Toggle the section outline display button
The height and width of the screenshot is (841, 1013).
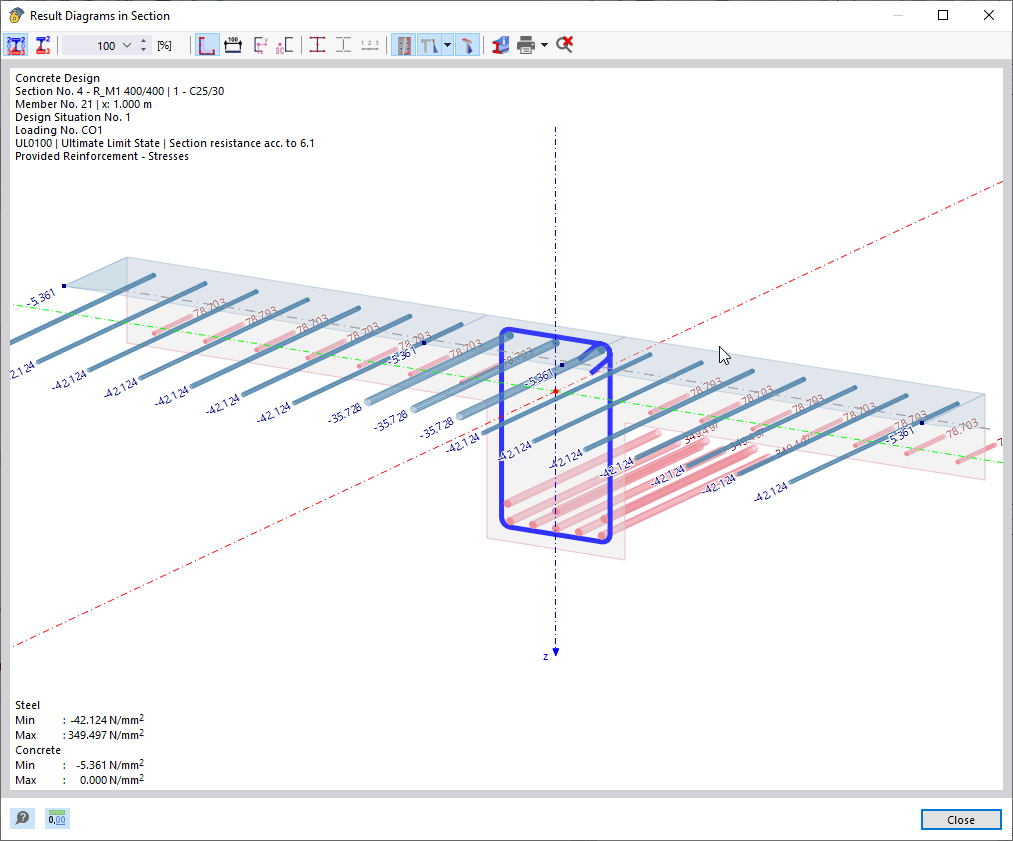(x=207, y=45)
